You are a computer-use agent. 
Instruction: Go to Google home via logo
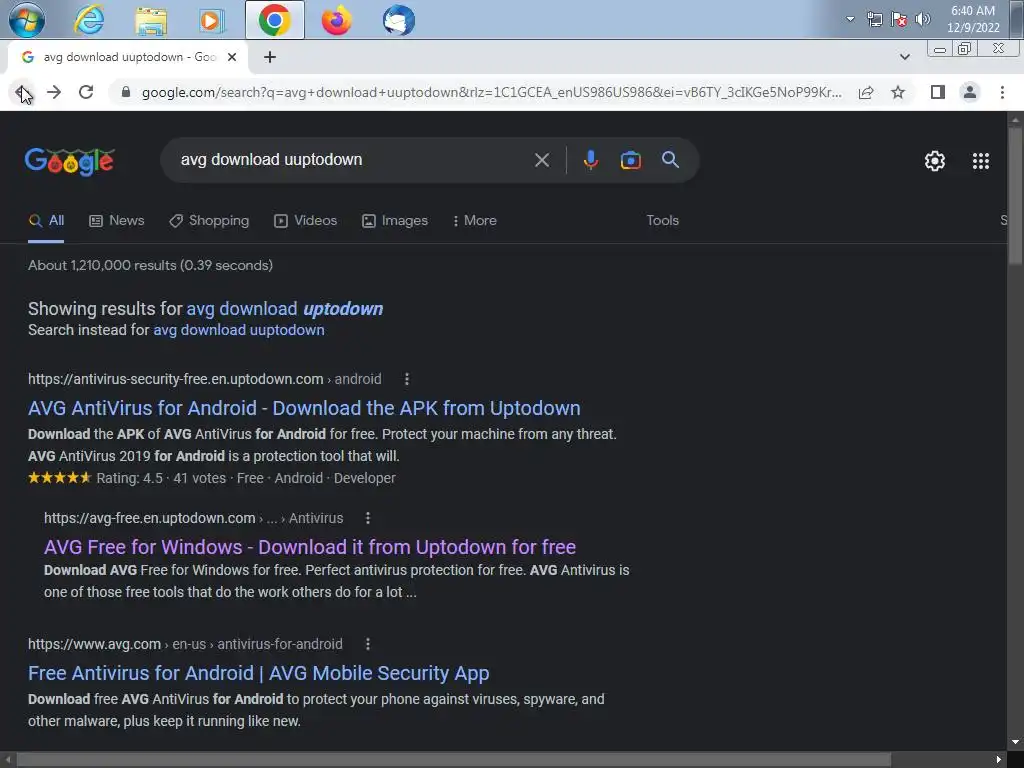69,161
